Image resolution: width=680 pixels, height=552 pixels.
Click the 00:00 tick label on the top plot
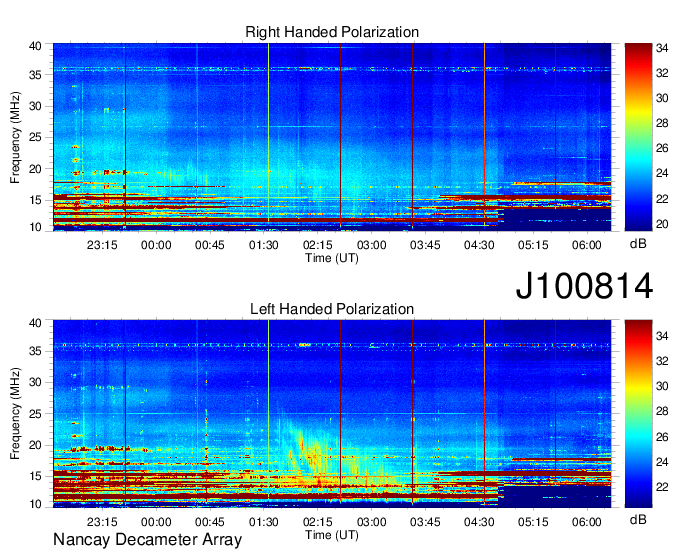click(x=156, y=245)
